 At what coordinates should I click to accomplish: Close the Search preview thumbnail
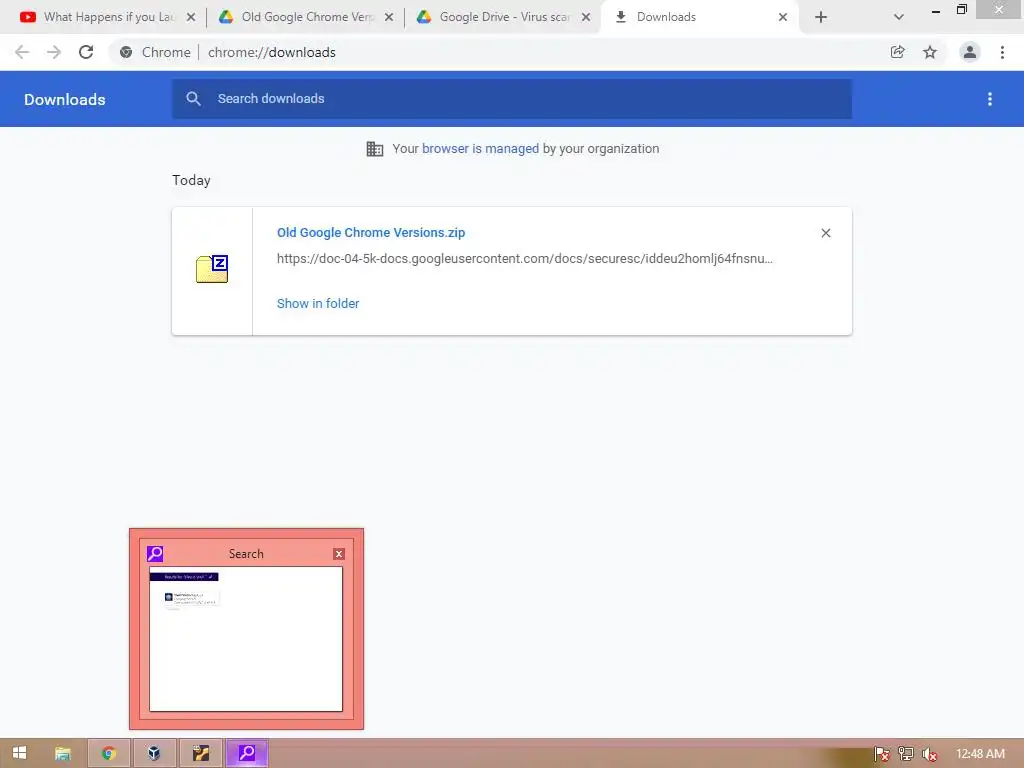(x=339, y=554)
